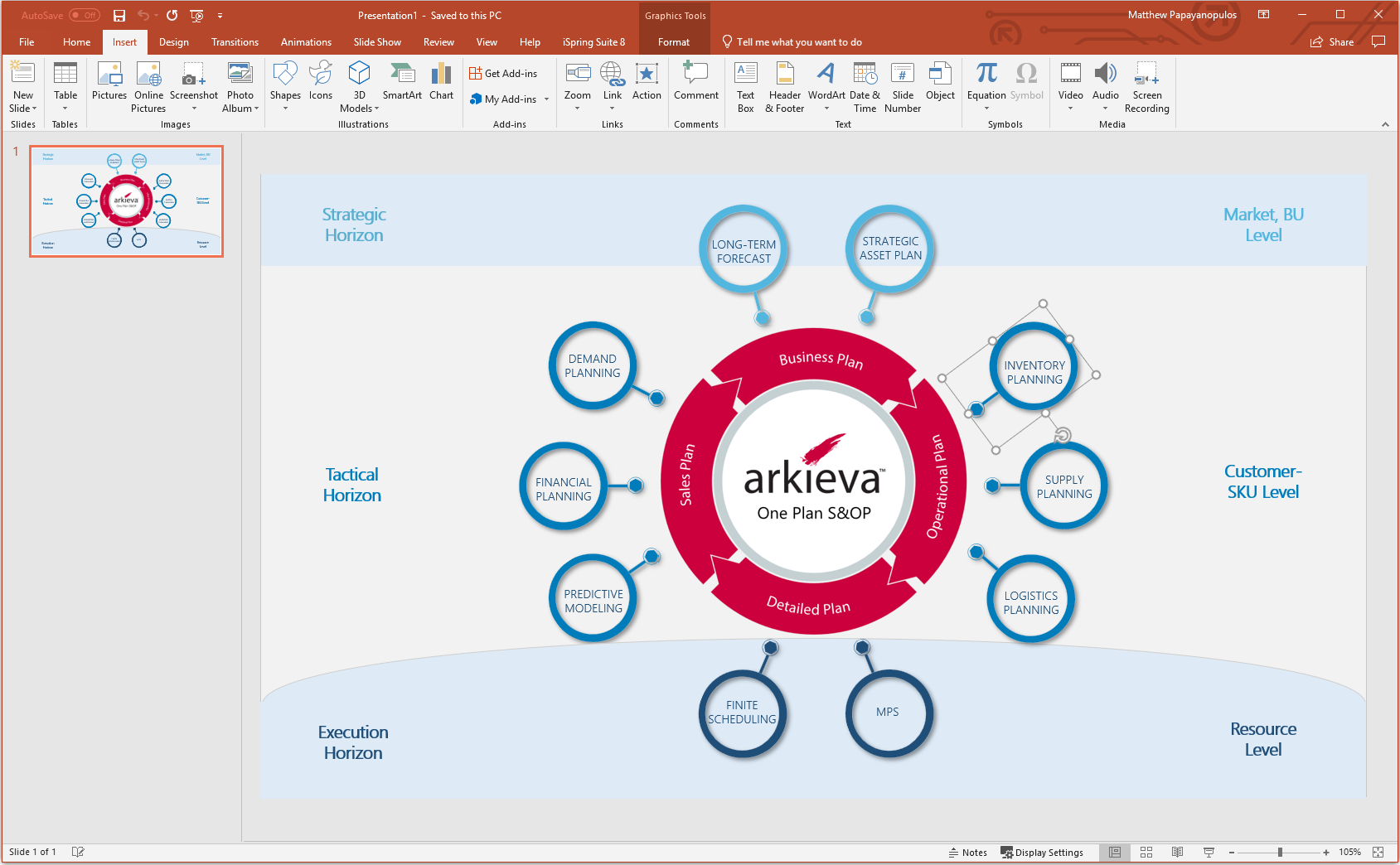Image resolution: width=1400 pixels, height=865 pixels.
Task: Click the Share button
Action: (x=1332, y=41)
